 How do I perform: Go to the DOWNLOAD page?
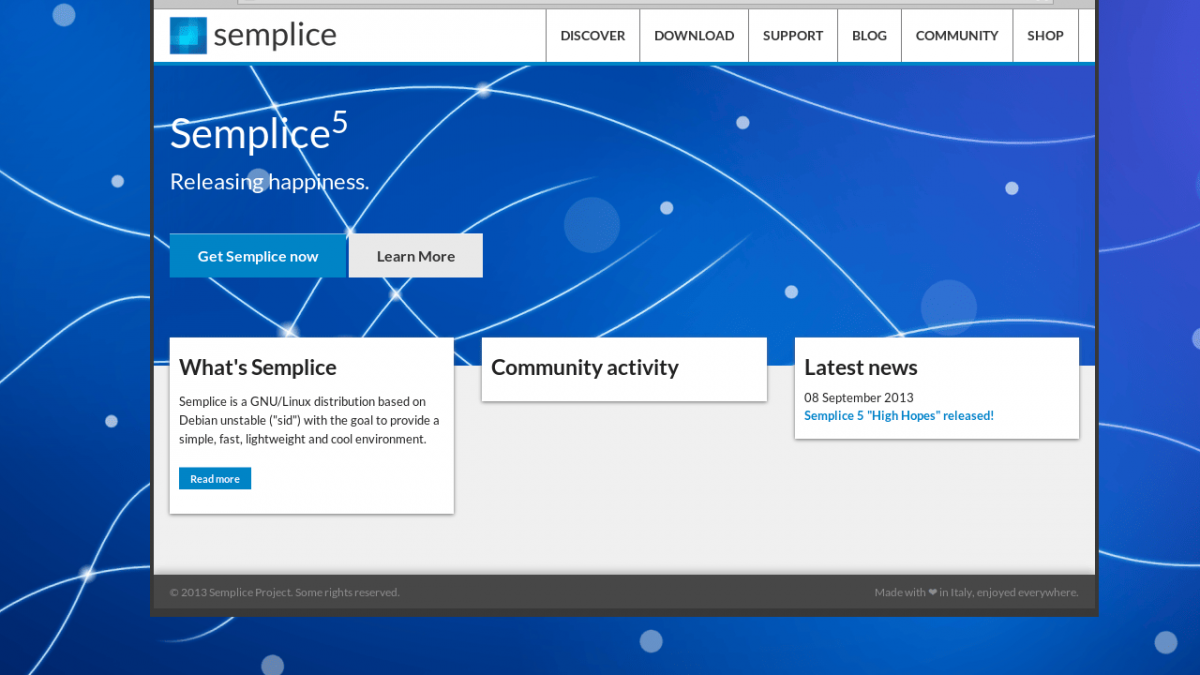tap(694, 35)
